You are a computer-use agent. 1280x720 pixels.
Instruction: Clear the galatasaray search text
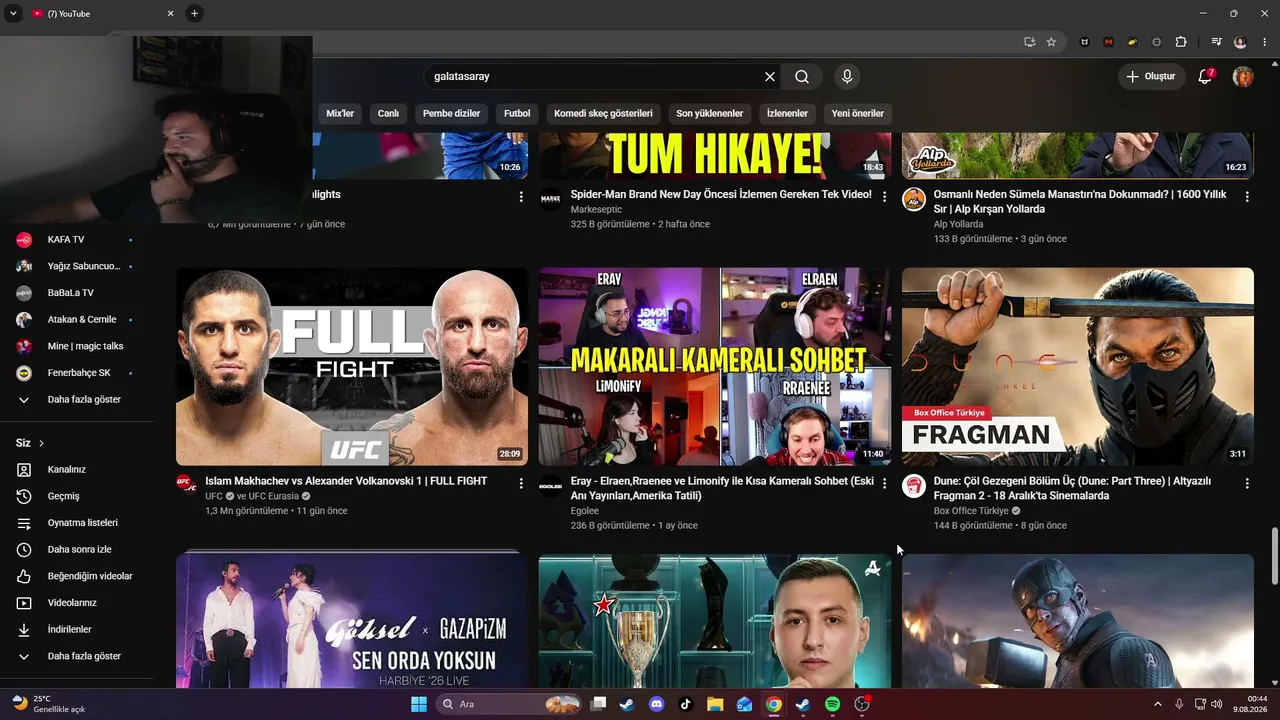(x=770, y=76)
